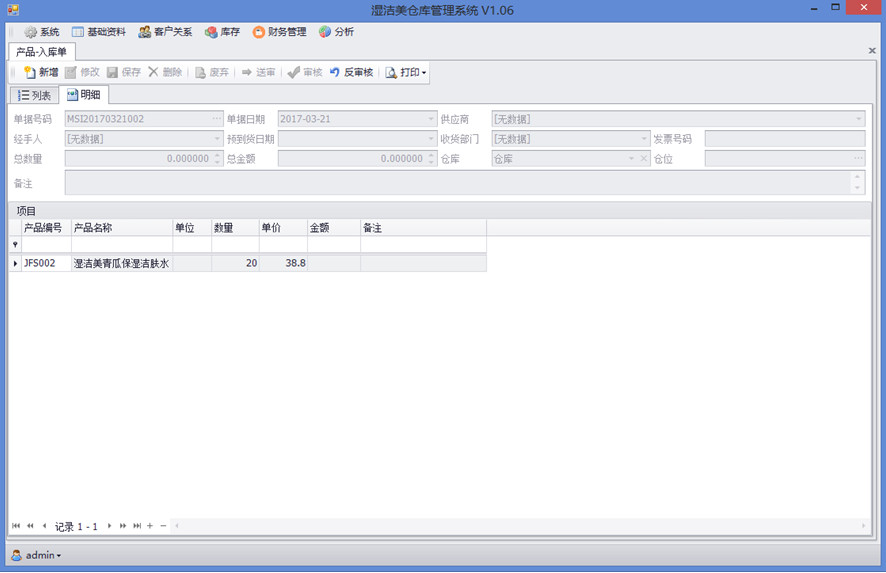Go to the next record in navigator
This screenshot has width=886, height=573.
tap(109, 526)
